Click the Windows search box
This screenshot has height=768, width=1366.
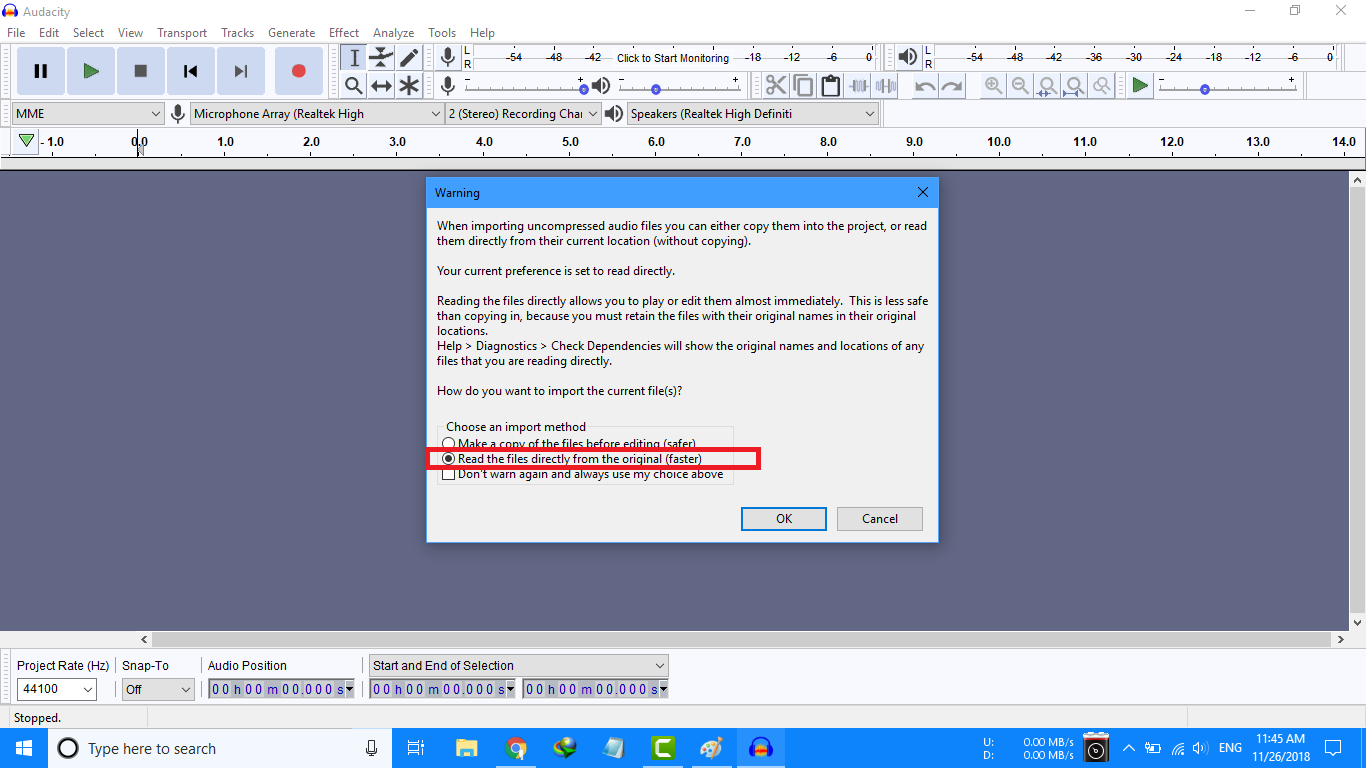coord(220,748)
